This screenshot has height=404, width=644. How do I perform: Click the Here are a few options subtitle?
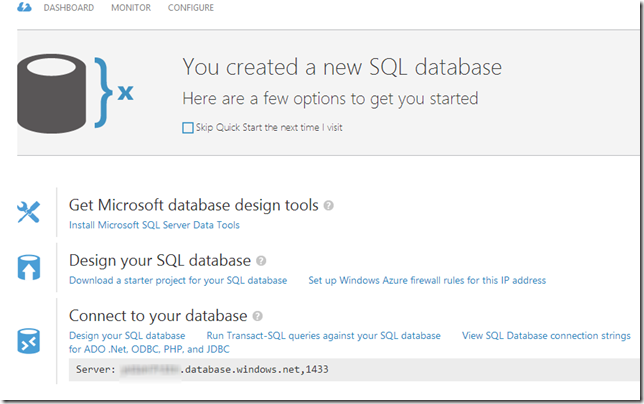tap(330, 99)
